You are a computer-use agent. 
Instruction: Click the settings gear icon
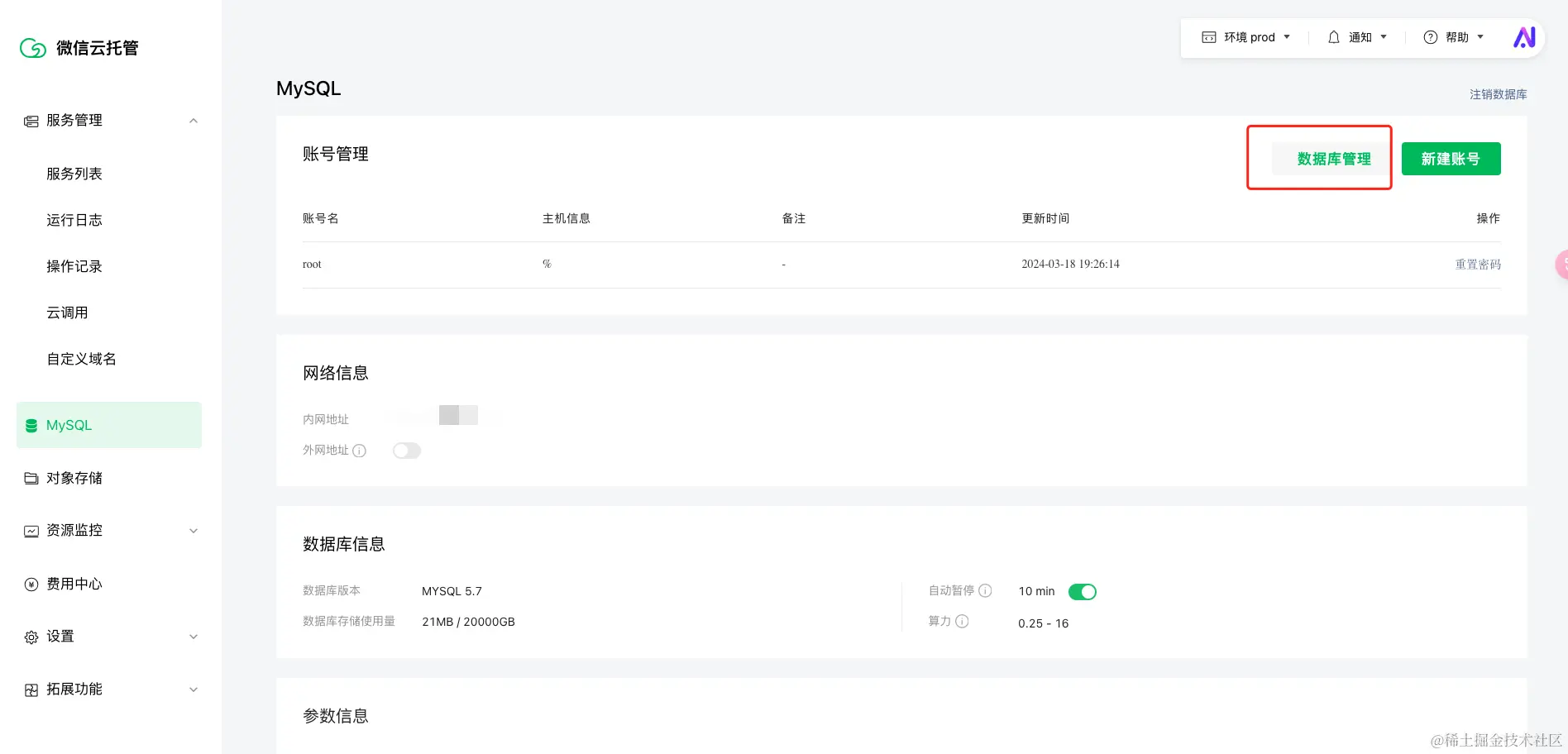tap(31, 637)
